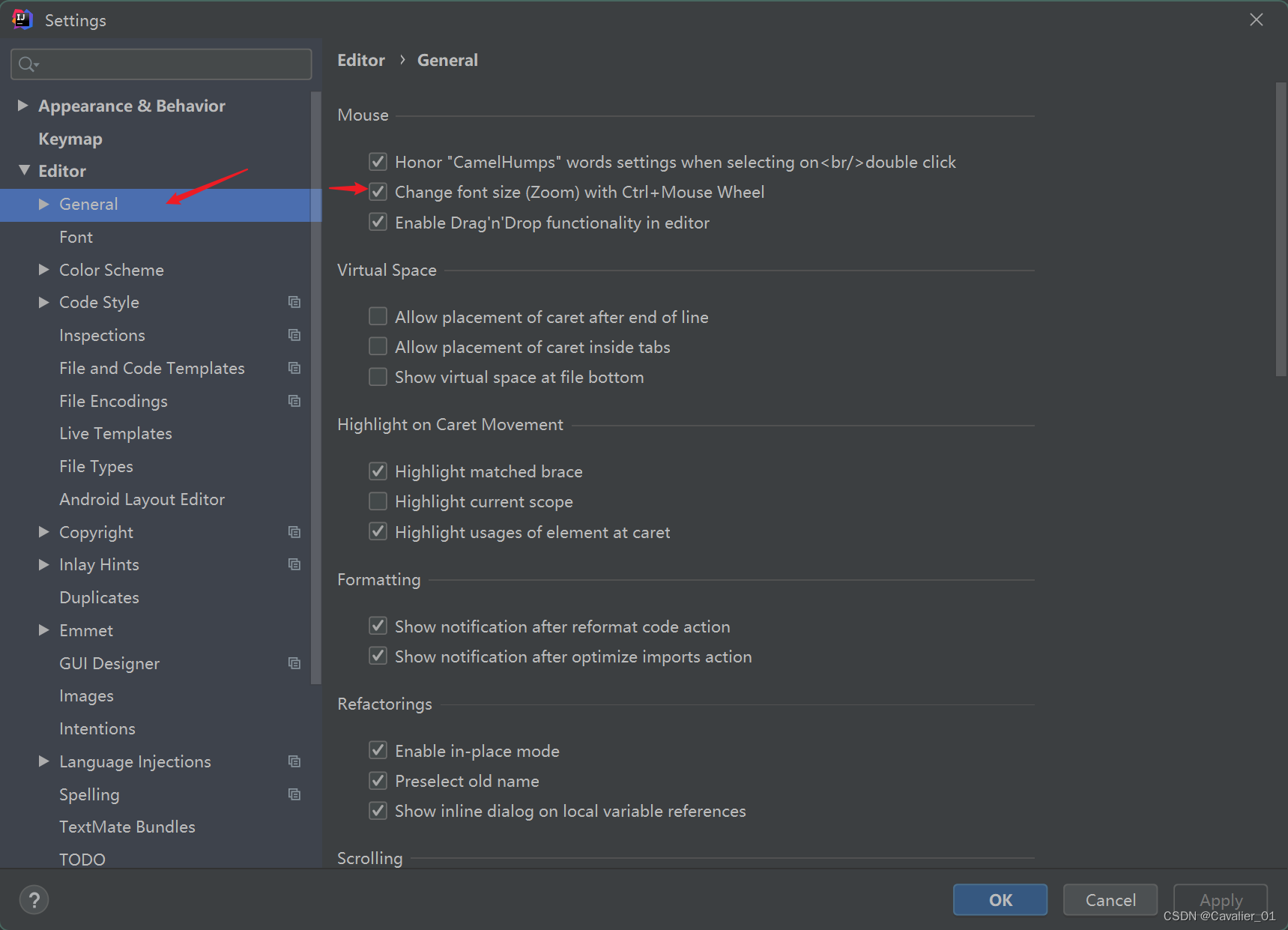Click project-level icon beside GUI Designer
The width and height of the screenshot is (1288, 930).
coord(294,663)
